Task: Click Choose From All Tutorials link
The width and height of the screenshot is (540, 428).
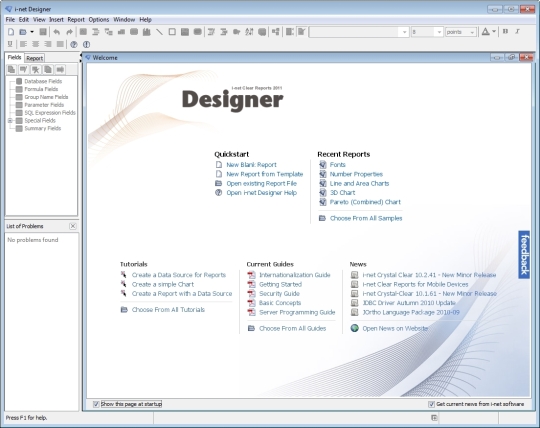Action: click(168, 310)
